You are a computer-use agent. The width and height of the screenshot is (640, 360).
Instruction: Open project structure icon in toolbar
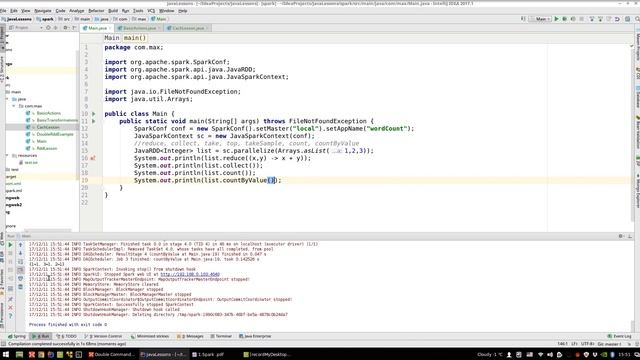click(628, 19)
